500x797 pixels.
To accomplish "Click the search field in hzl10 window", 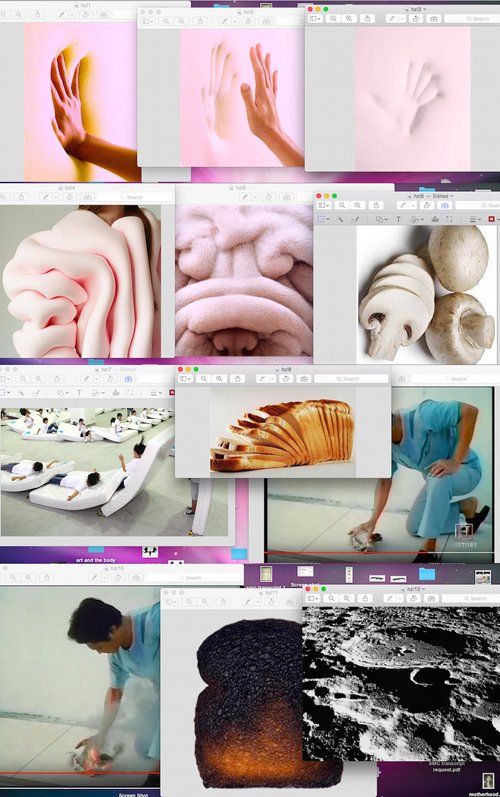I will tap(195, 577).
